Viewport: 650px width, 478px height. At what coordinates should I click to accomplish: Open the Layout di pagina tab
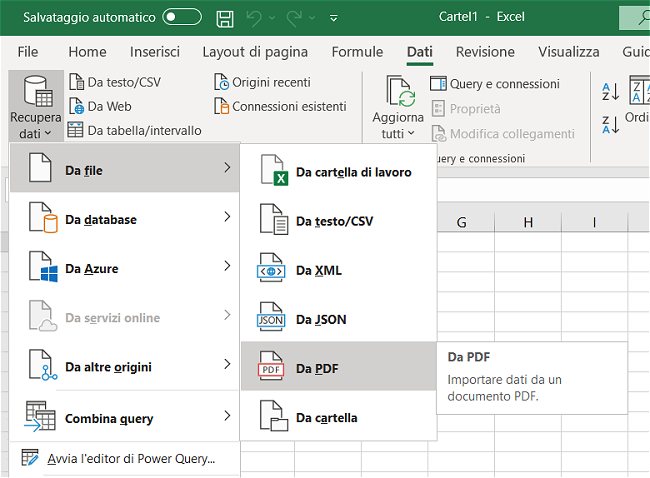click(255, 52)
